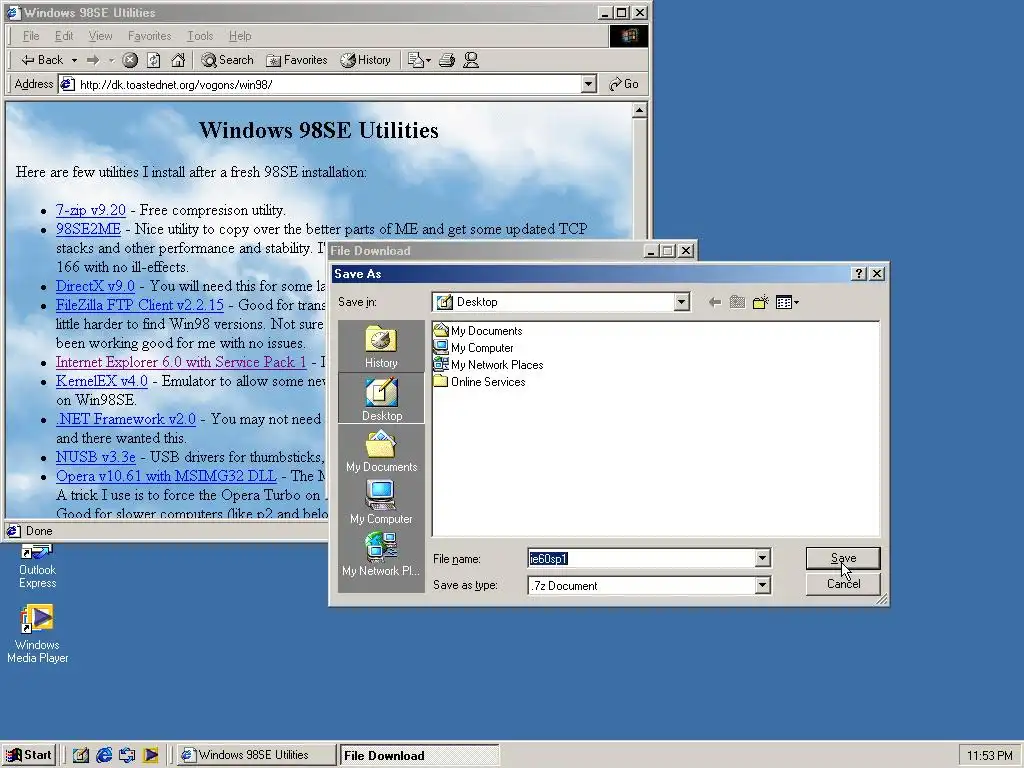This screenshot has height=768, width=1024.
Task: Open the File menu in Internet Explorer
Action: coord(31,36)
